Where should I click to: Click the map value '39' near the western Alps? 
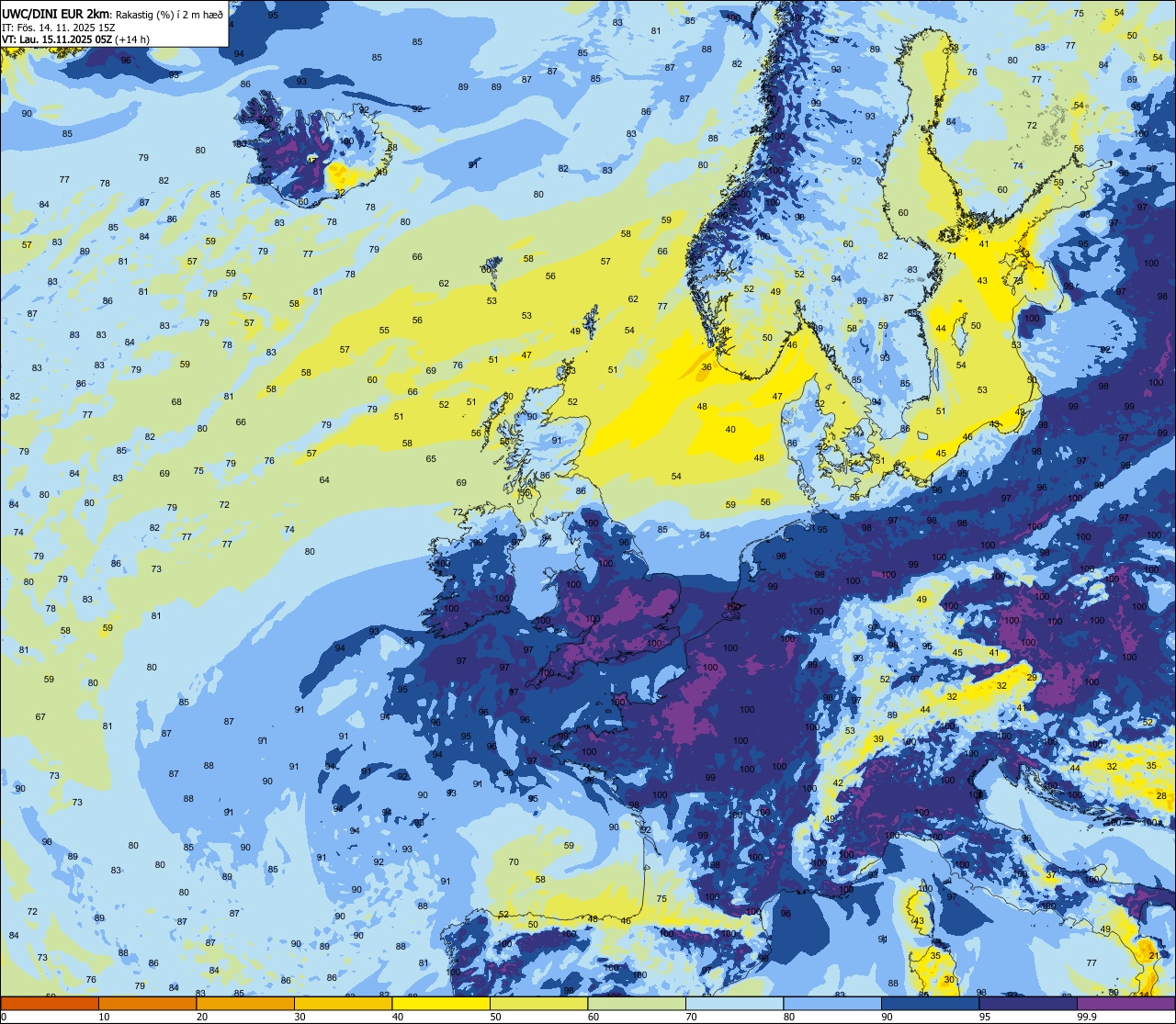point(878,739)
